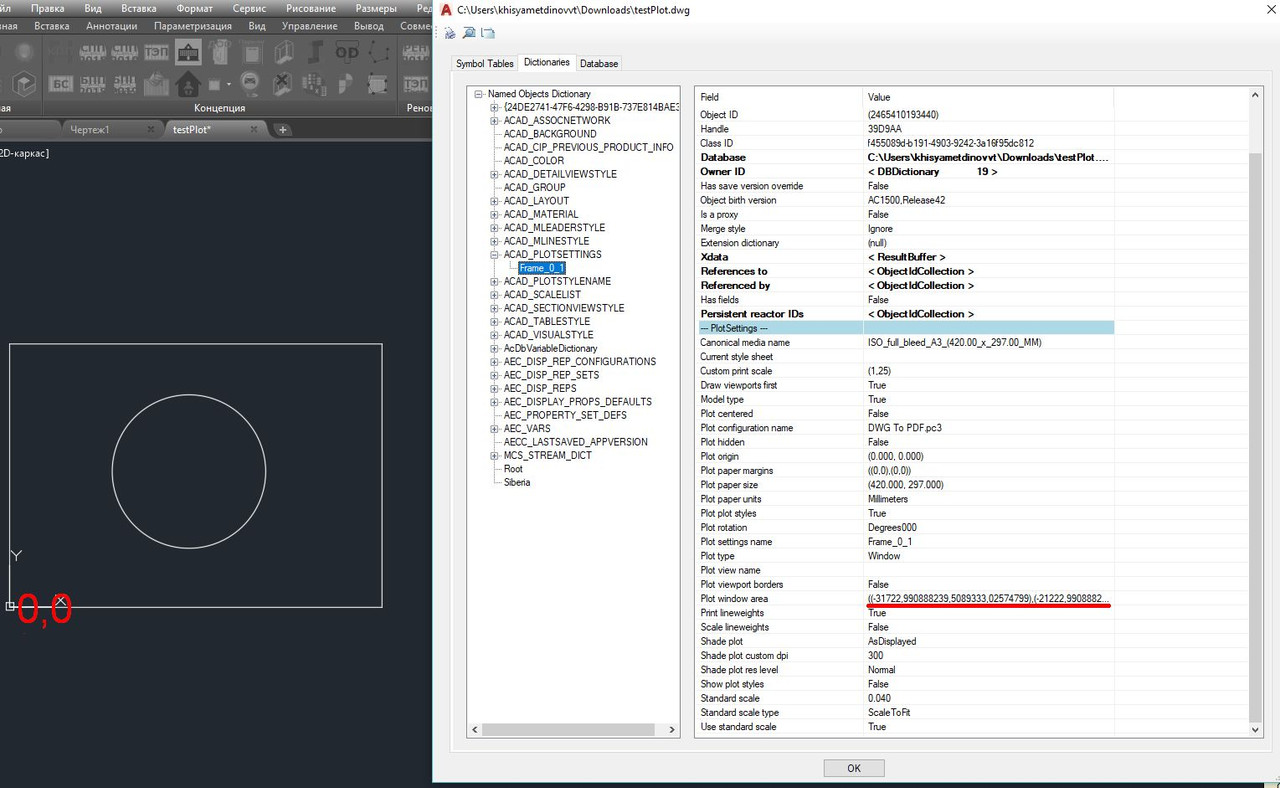
Task: Switch to the Аннотации ribbon tab
Action: [x=112, y=26]
